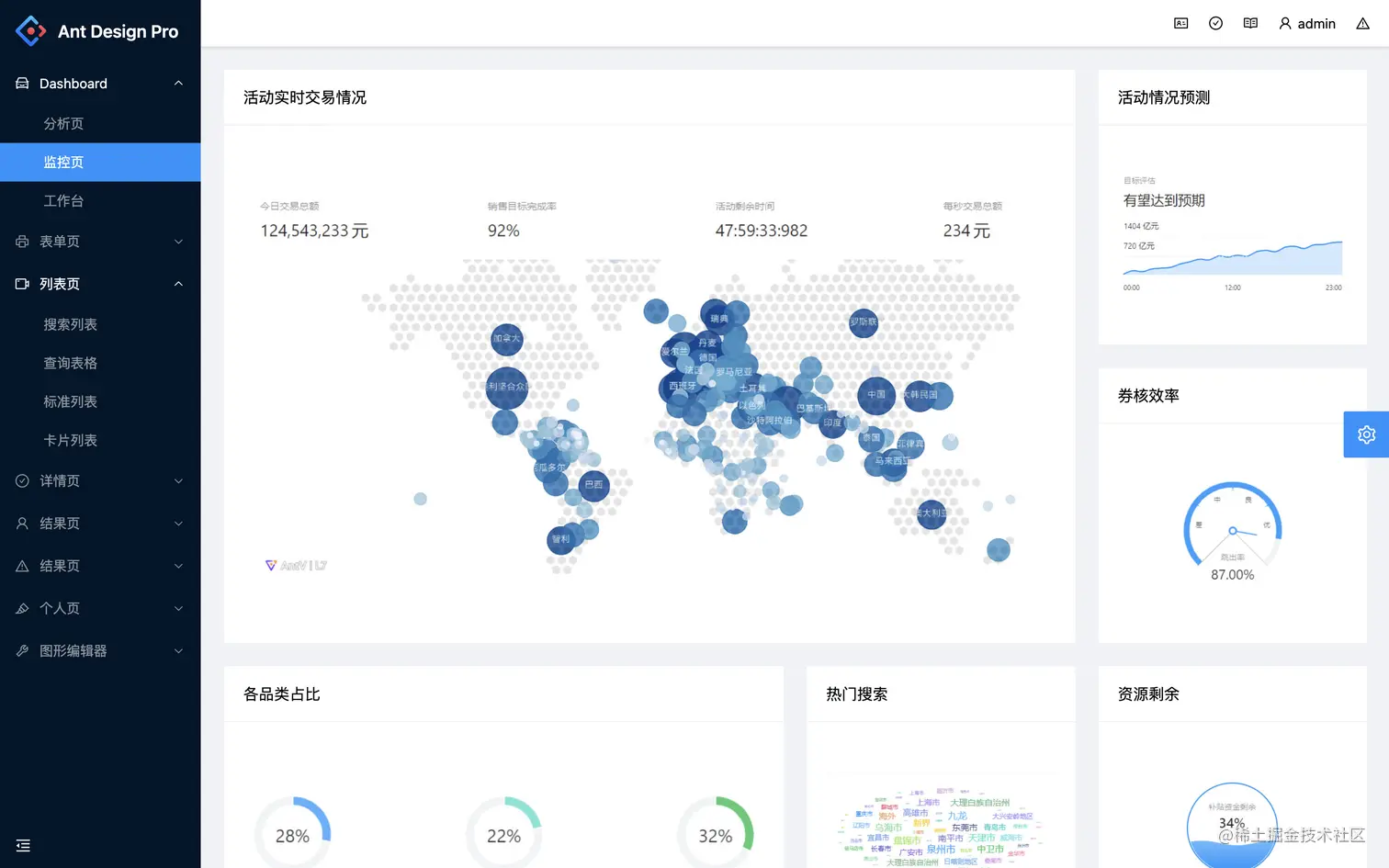Click the 活动实时交易情况 card title
The width and height of the screenshot is (1389, 868).
(x=305, y=97)
